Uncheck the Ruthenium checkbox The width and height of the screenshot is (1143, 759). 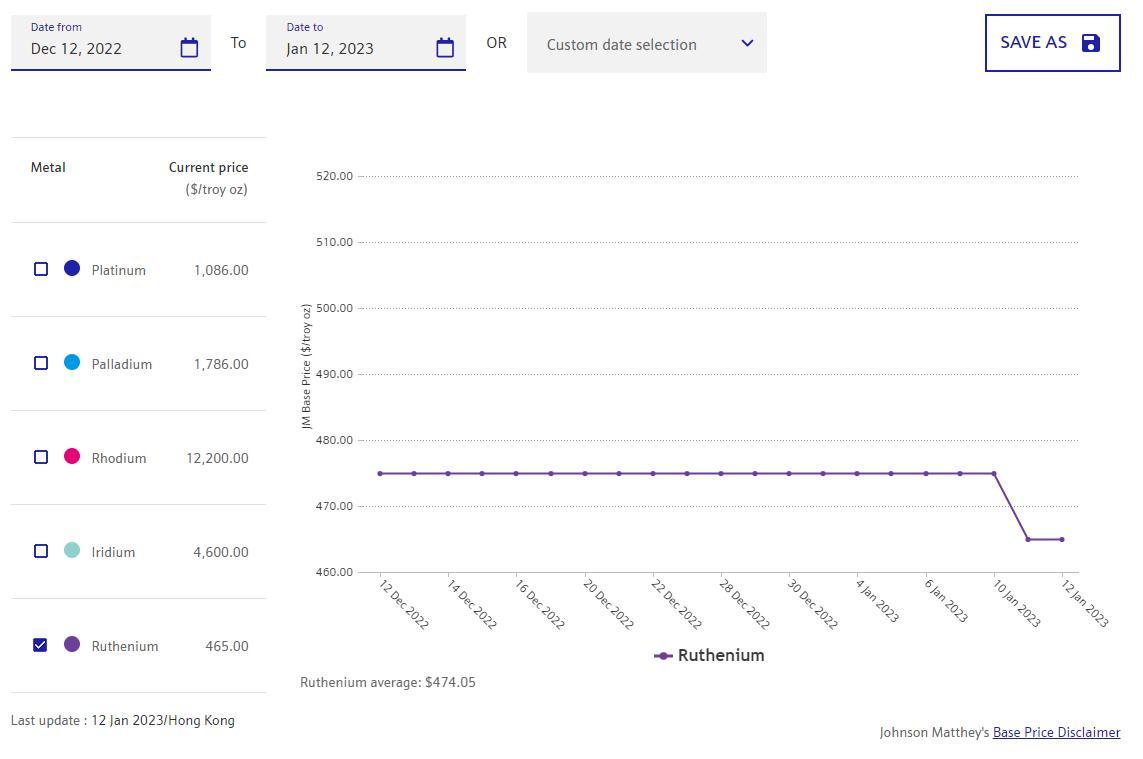tap(41, 645)
